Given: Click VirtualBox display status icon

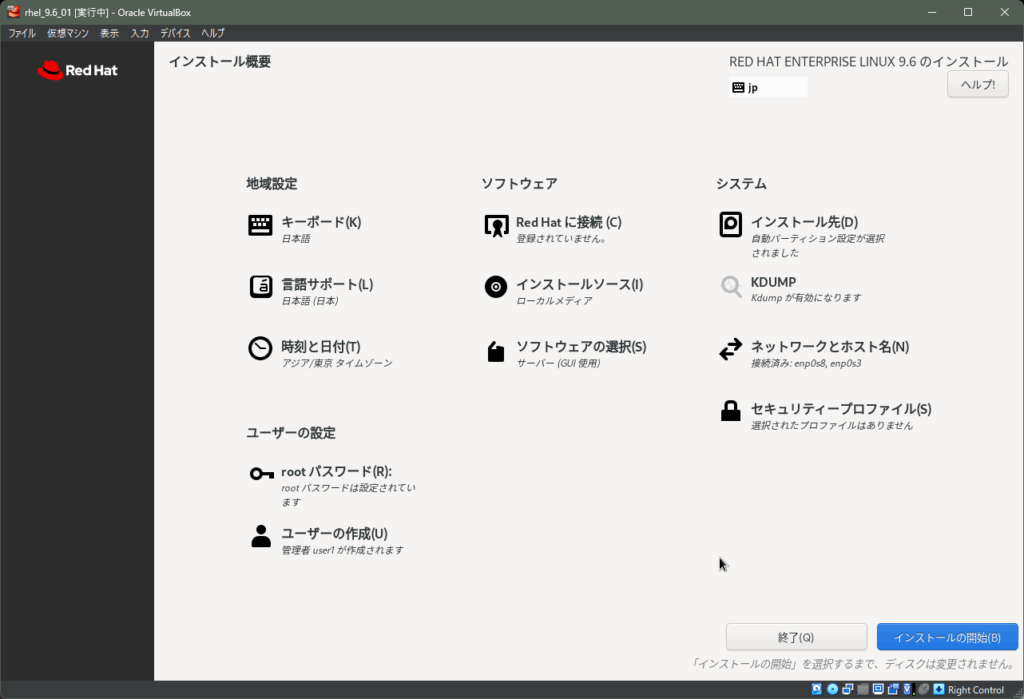Looking at the screenshot, I should [878, 689].
